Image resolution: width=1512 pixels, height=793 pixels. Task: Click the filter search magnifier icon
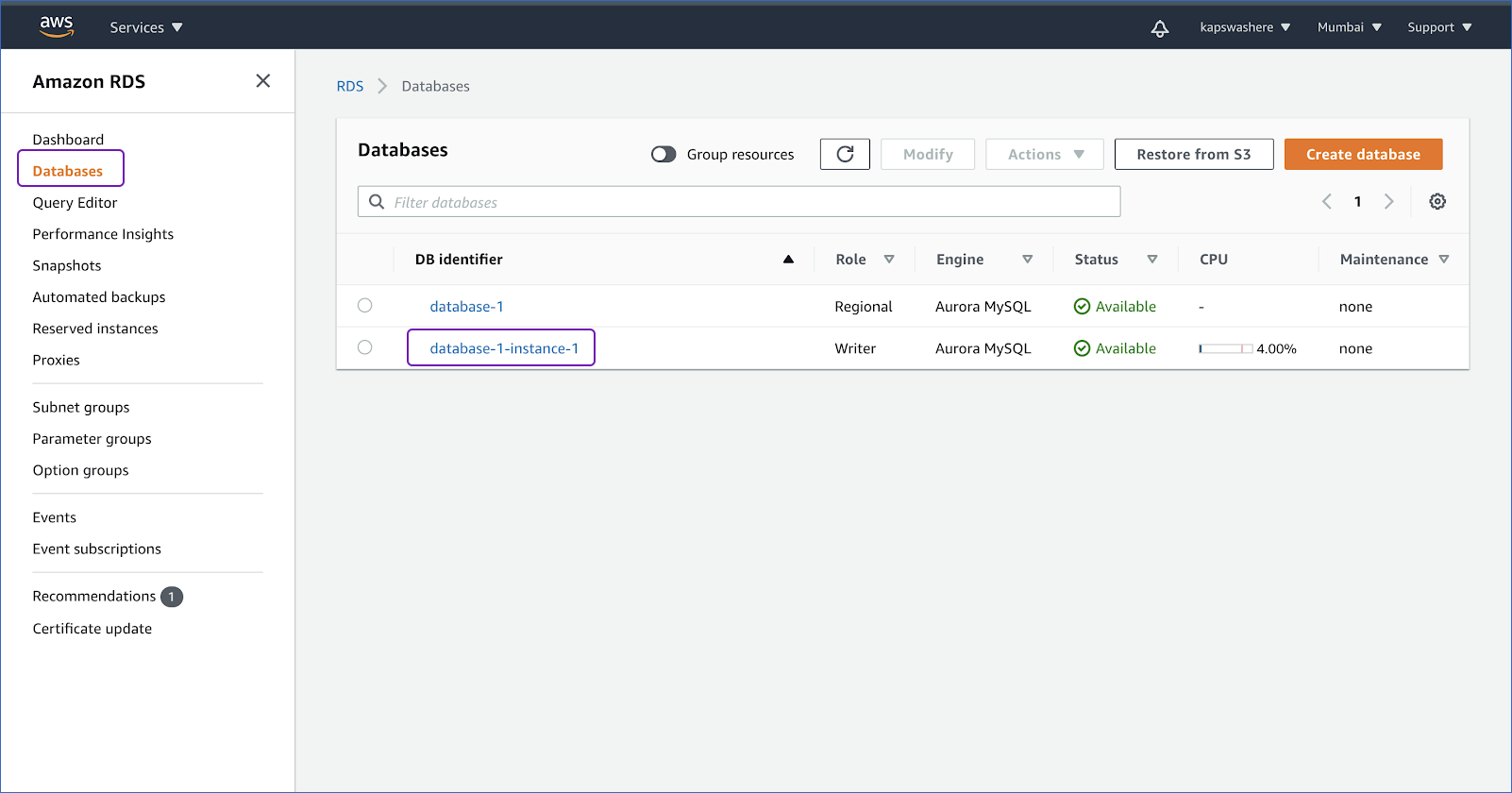coord(377,202)
